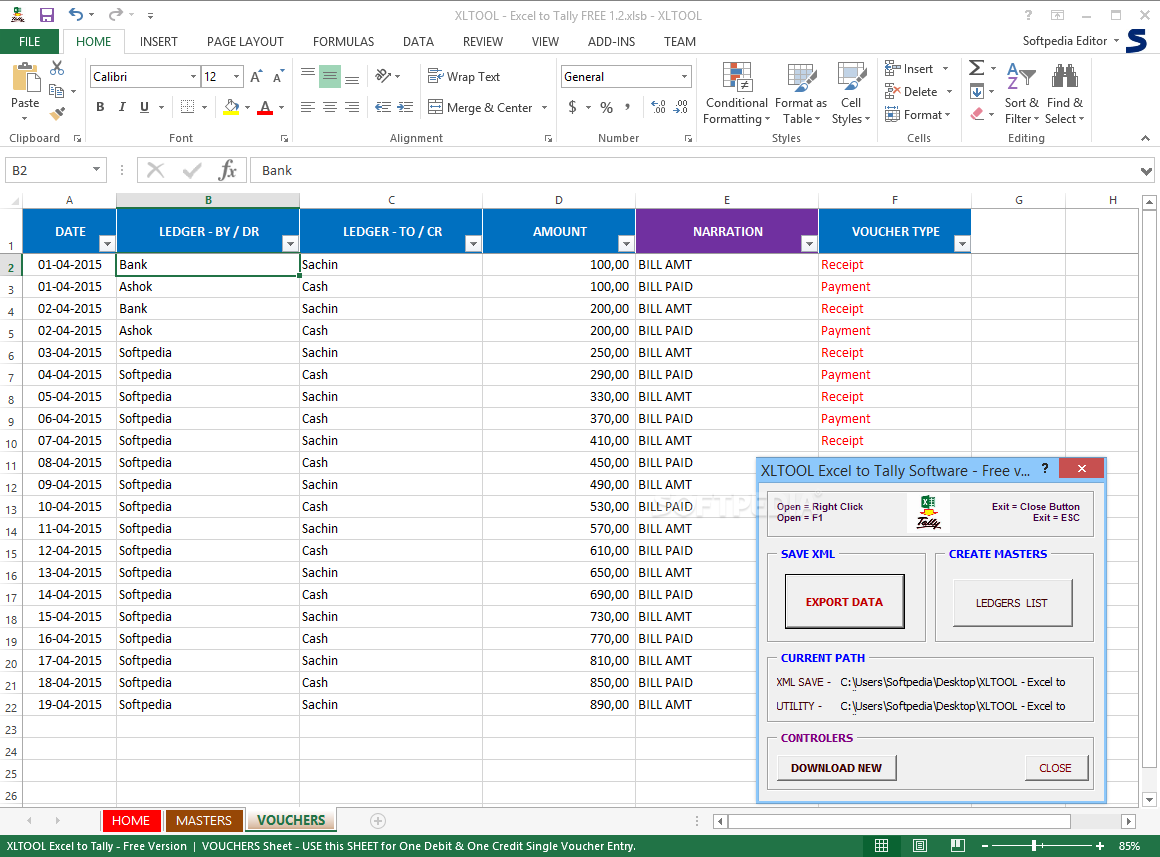The height and width of the screenshot is (857, 1160).
Task: Toggle Wrap Text for the cell
Action: [x=464, y=76]
